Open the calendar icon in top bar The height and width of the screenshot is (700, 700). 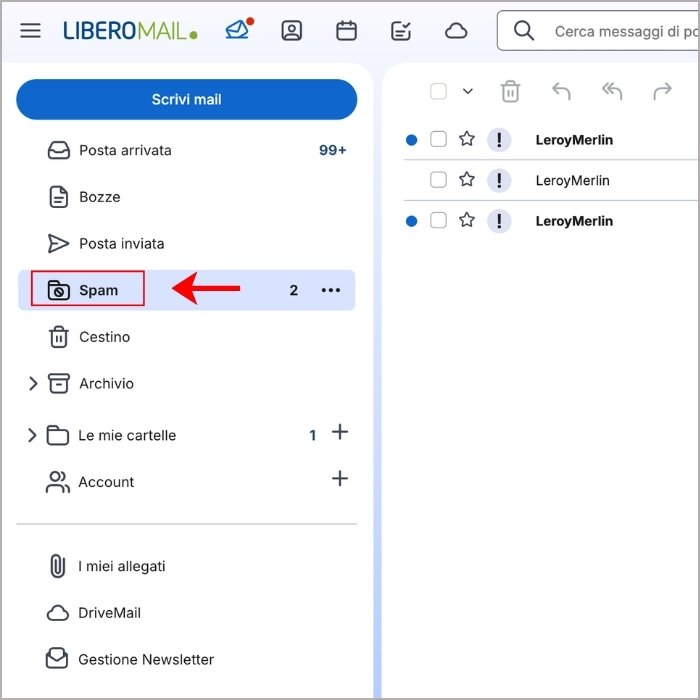coord(346,31)
